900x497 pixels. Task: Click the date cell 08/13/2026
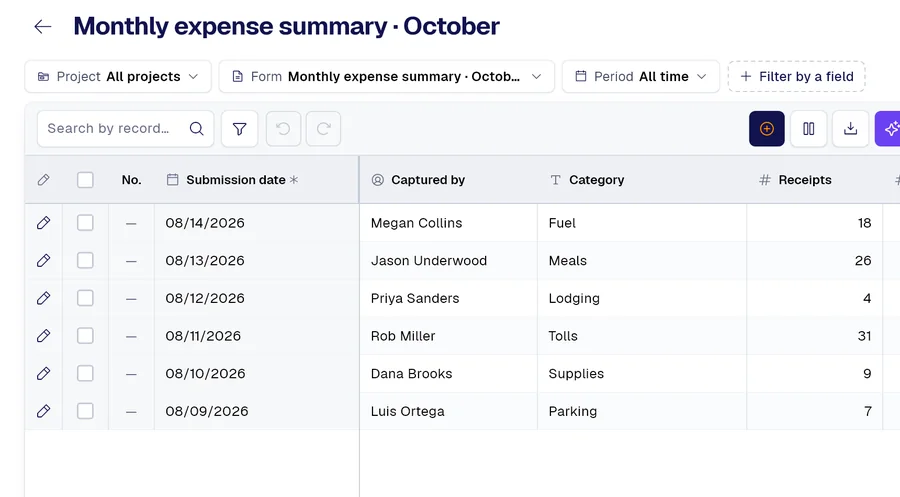click(257, 261)
